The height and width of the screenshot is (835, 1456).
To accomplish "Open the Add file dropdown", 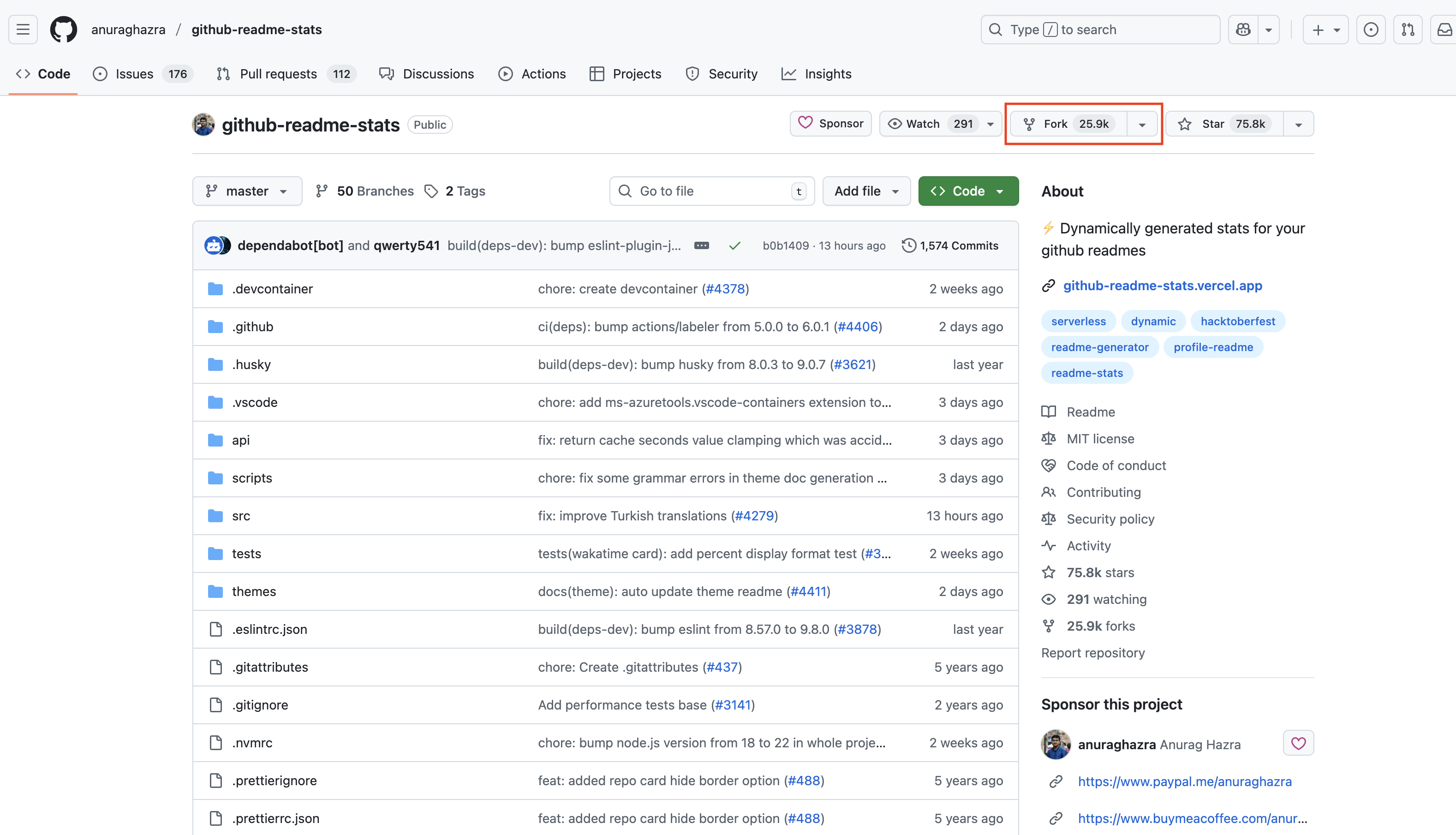I will point(866,191).
